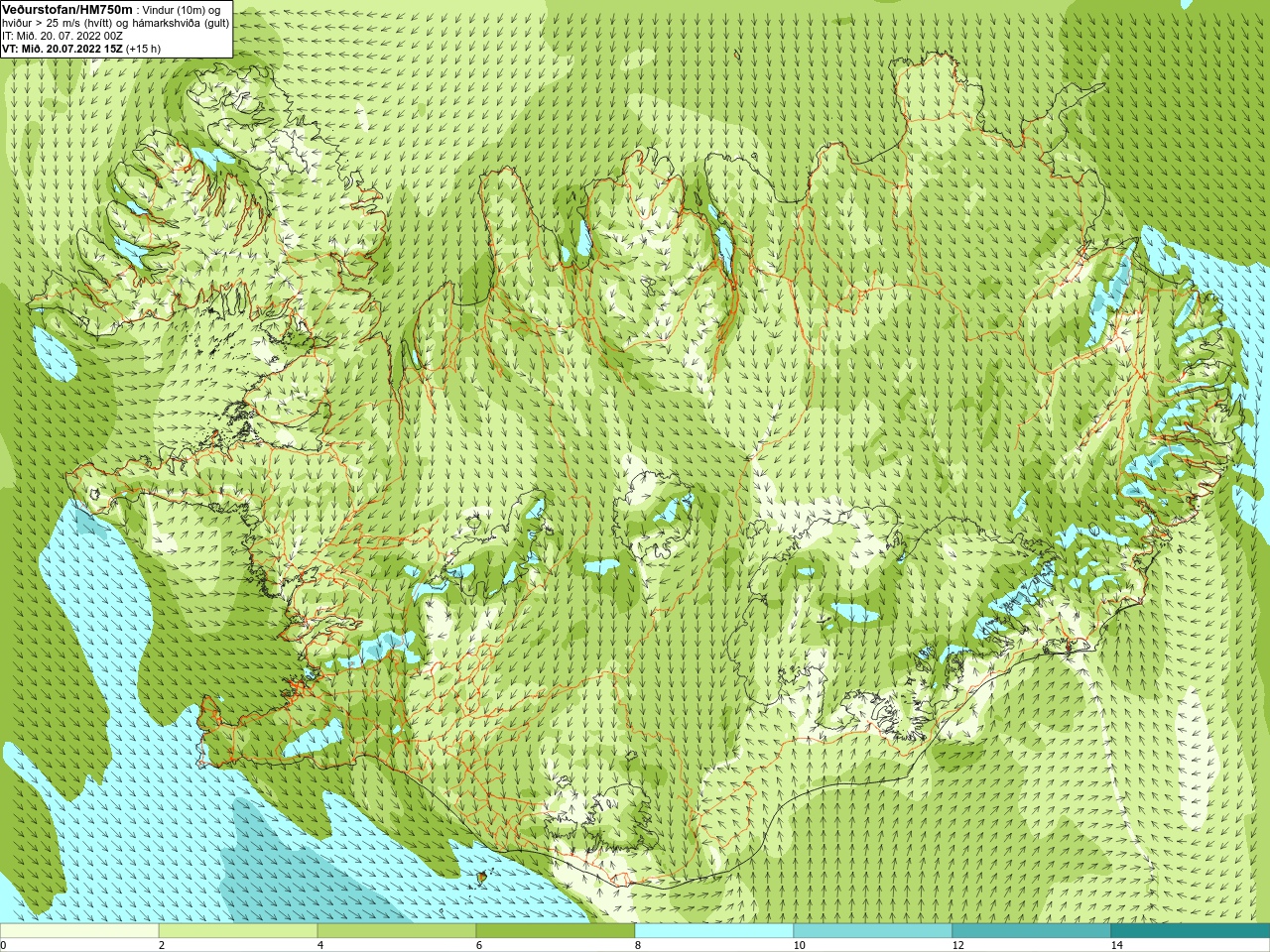
Task: Click the '4' label on the wind scale
Action: tap(320, 945)
